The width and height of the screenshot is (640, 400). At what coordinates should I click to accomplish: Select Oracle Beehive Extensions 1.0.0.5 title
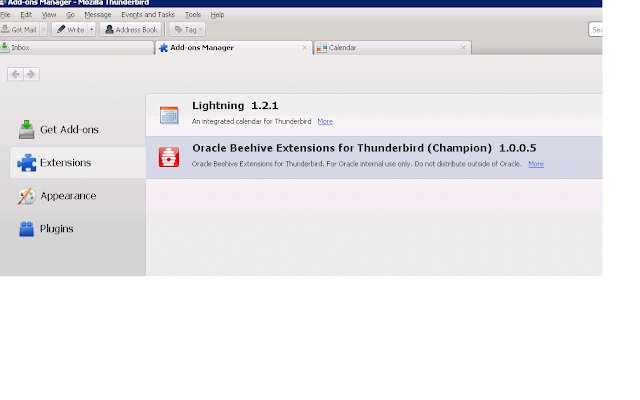(364, 148)
